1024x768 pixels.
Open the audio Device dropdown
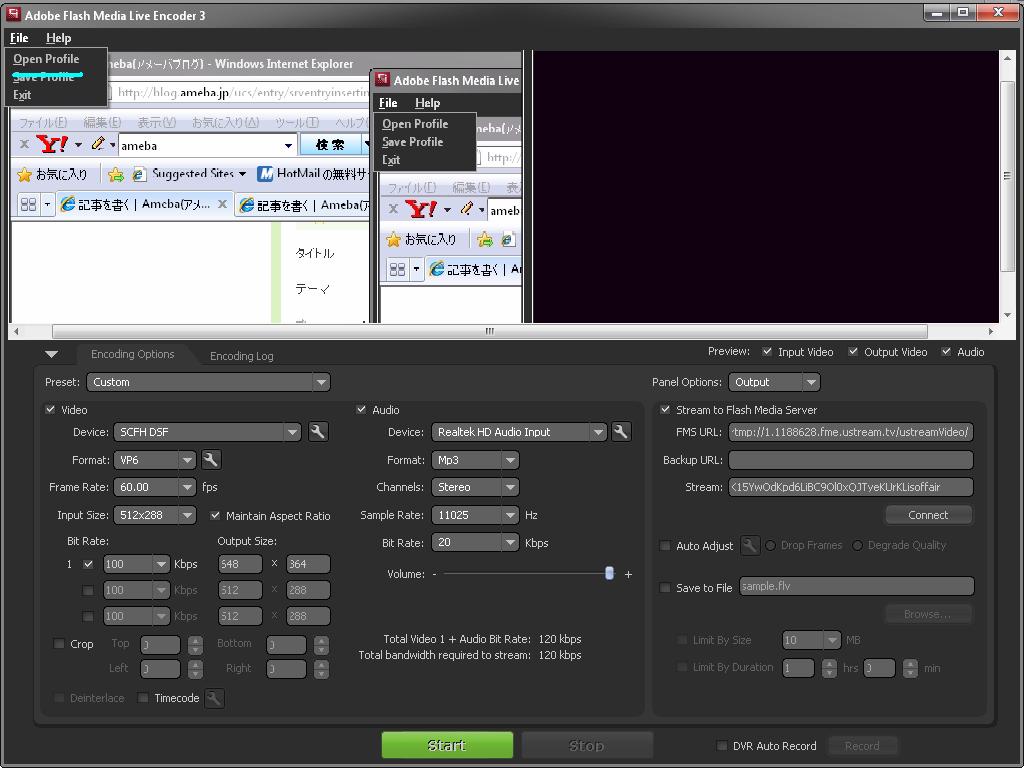519,432
